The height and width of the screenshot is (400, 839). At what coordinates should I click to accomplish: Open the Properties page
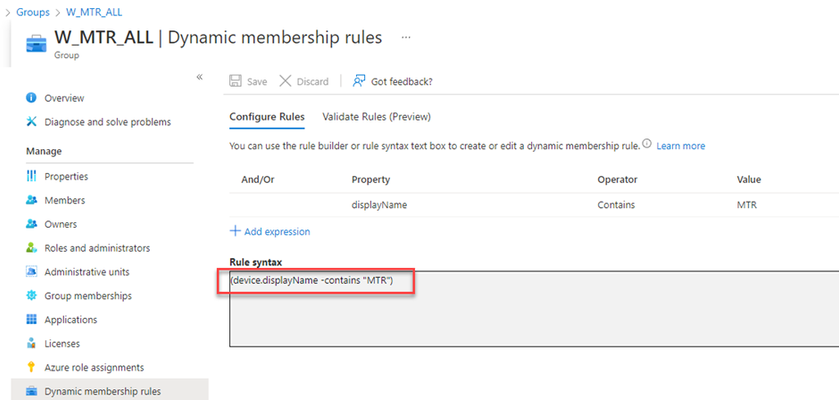coord(66,176)
